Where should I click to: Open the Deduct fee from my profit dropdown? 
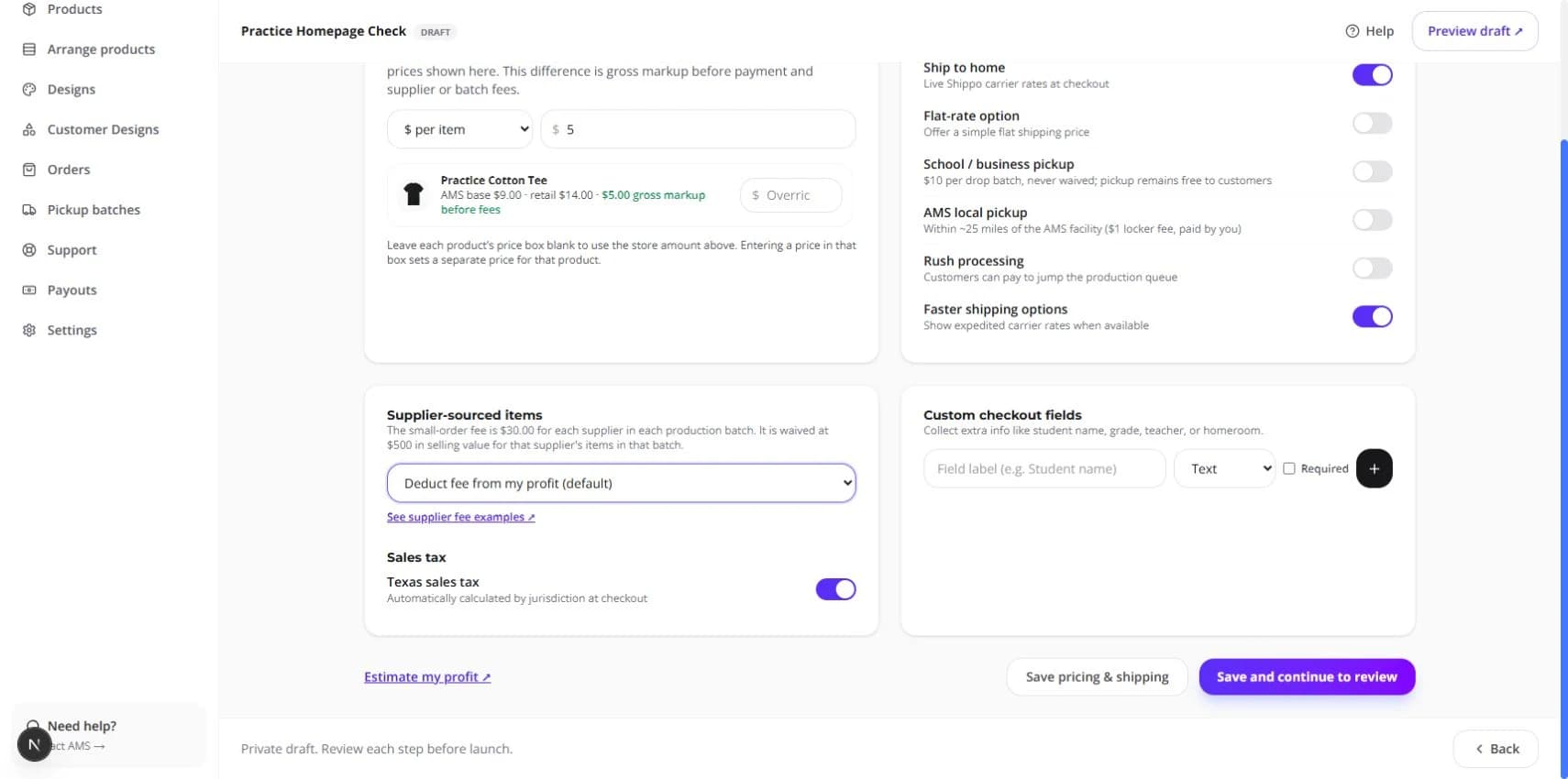click(x=621, y=483)
